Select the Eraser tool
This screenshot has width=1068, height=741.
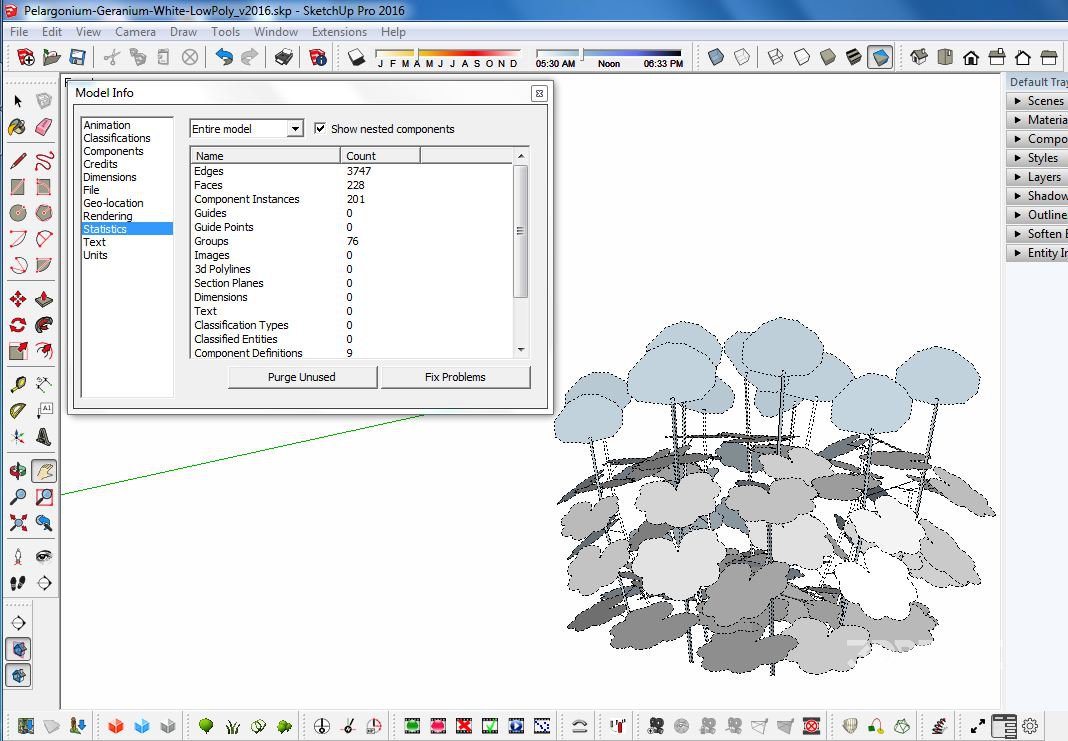43,127
